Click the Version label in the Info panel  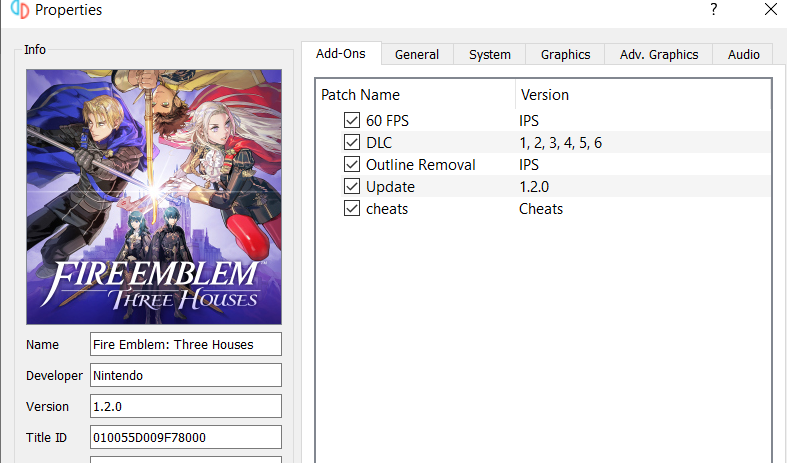(x=47, y=406)
